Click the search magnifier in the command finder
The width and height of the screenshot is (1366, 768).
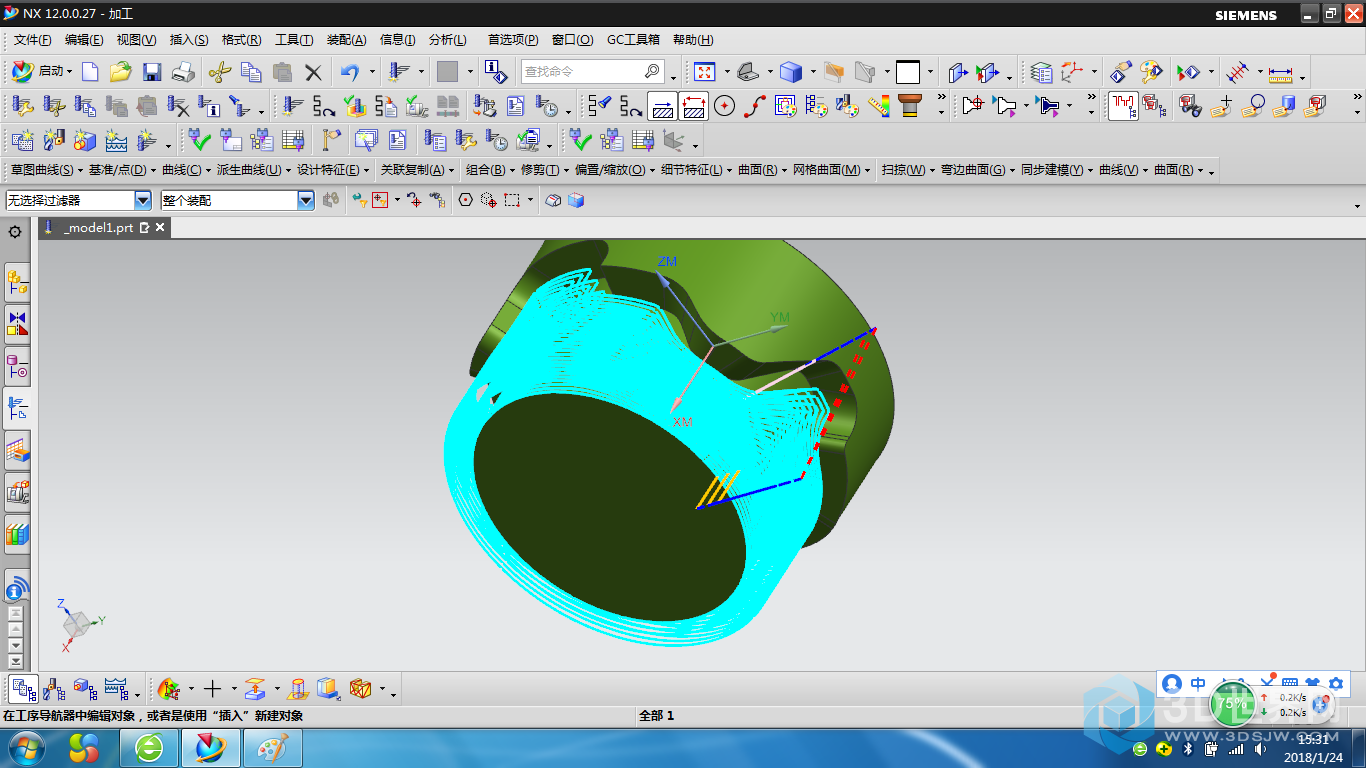(652, 72)
